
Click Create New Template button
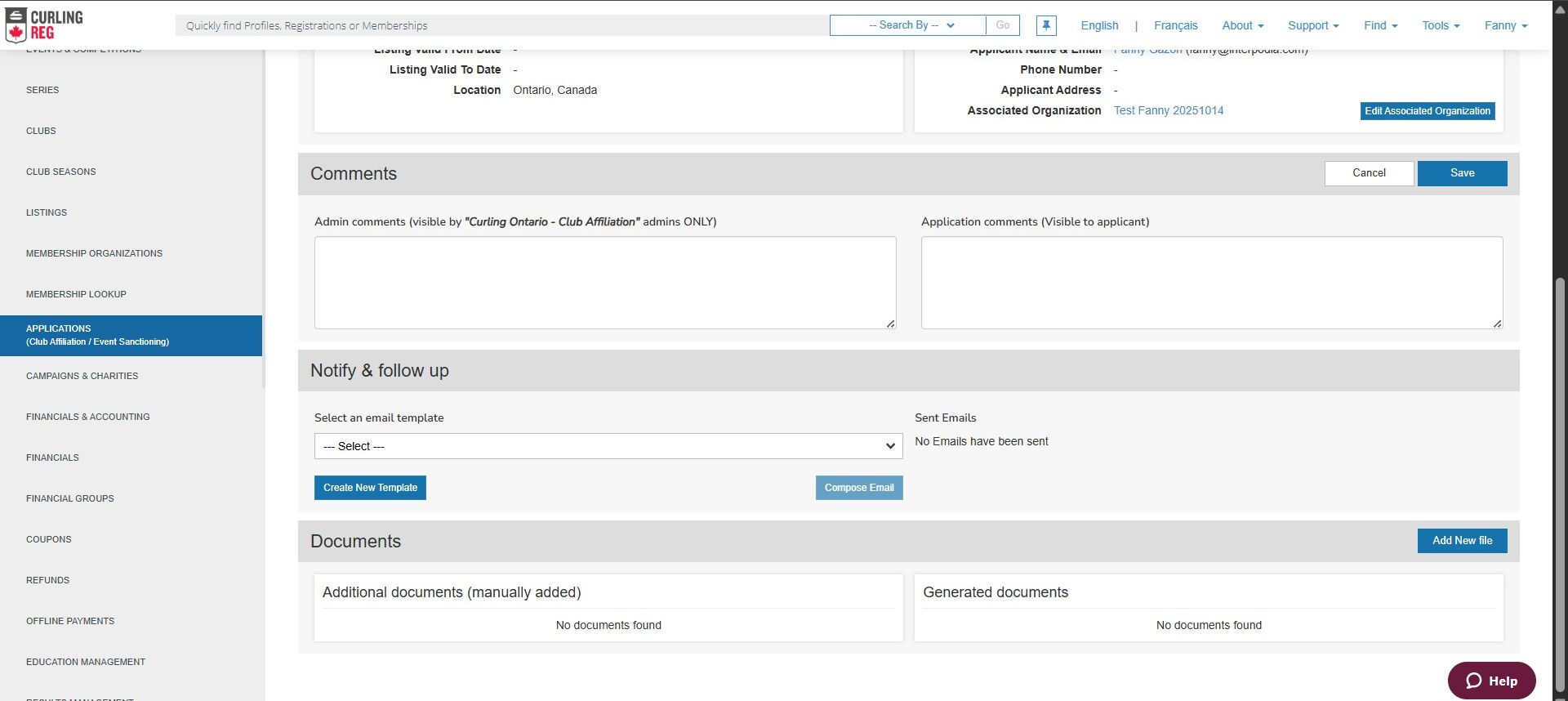click(x=370, y=488)
